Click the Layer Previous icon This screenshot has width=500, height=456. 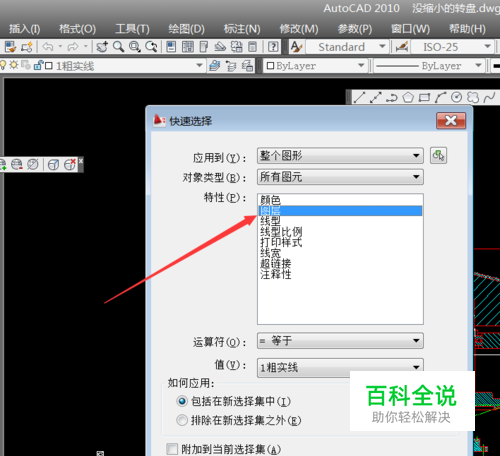pos(231,66)
